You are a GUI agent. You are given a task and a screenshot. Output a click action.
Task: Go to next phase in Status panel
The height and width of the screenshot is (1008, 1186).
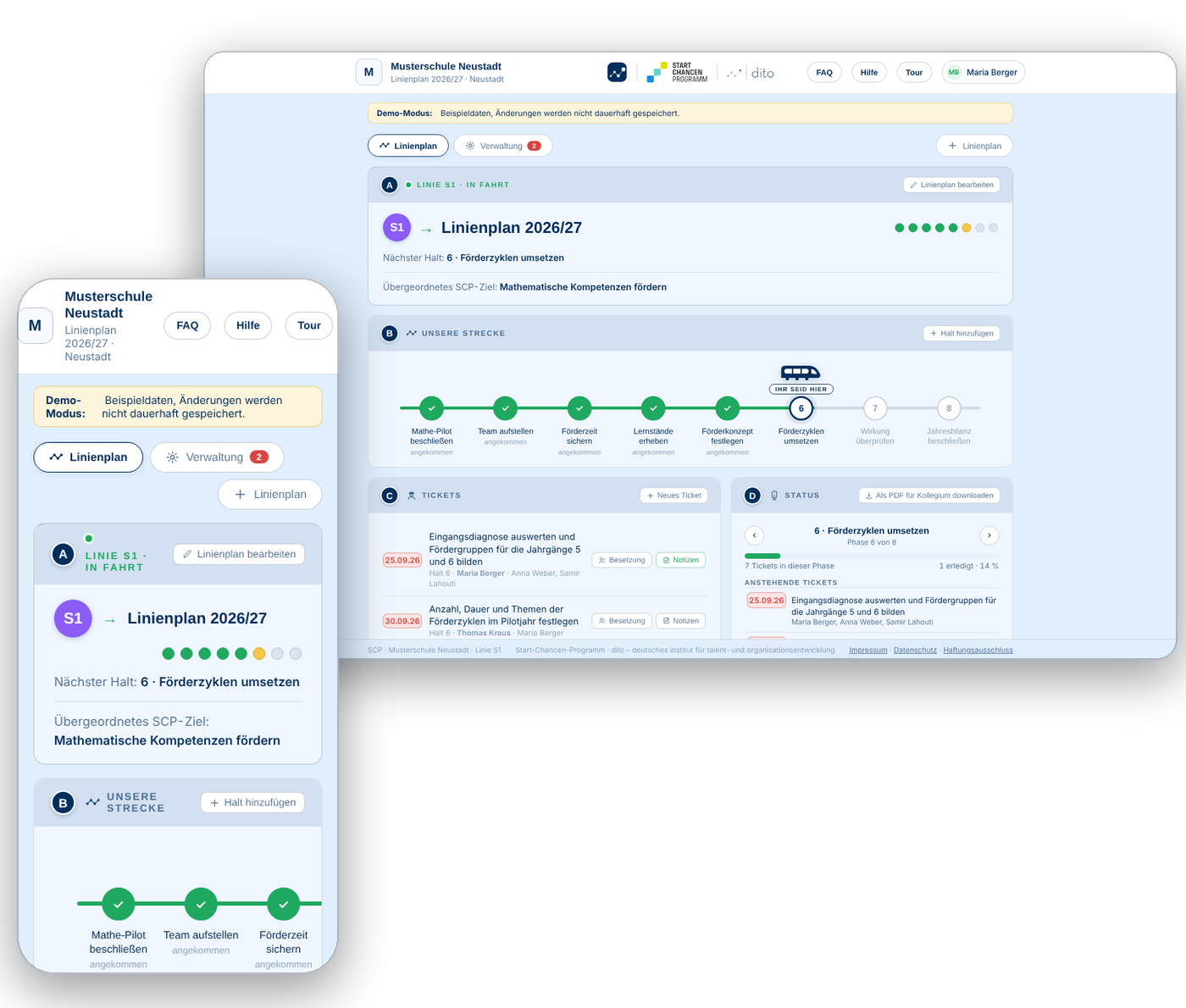[x=989, y=535]
